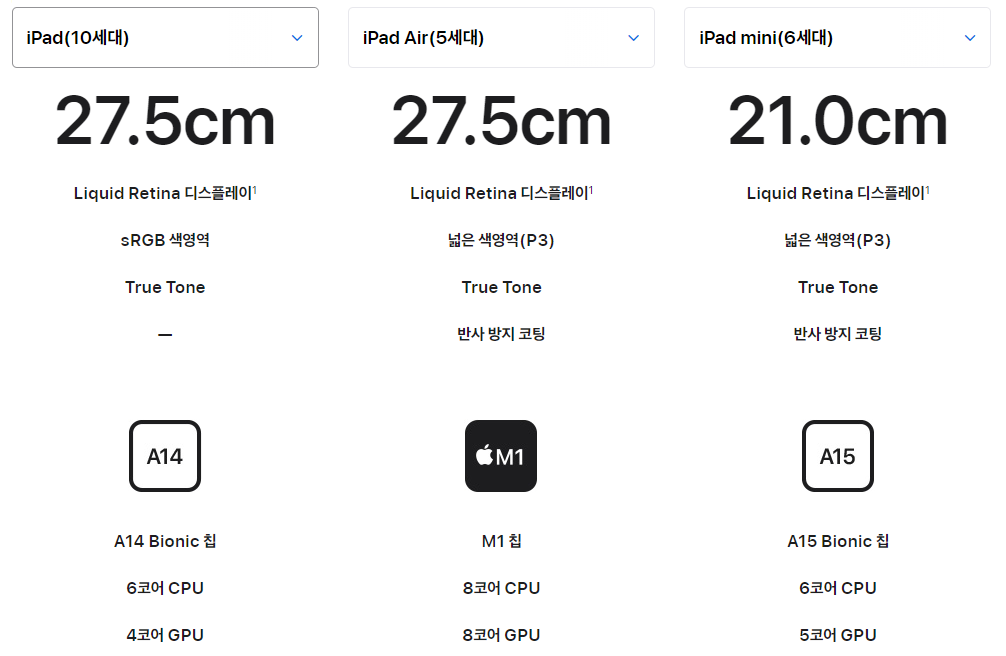Click footnote 1 under iPad mini Liquid Retina
This screenshot has width=1006, height=656.
coord(928,189)
